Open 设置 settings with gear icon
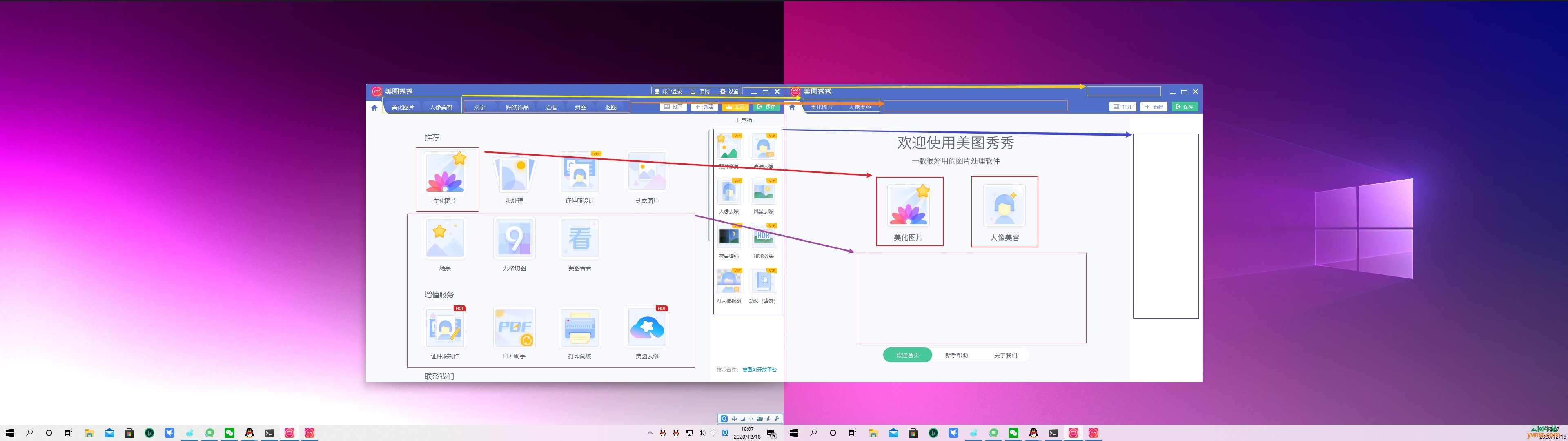 coord(728,91)
